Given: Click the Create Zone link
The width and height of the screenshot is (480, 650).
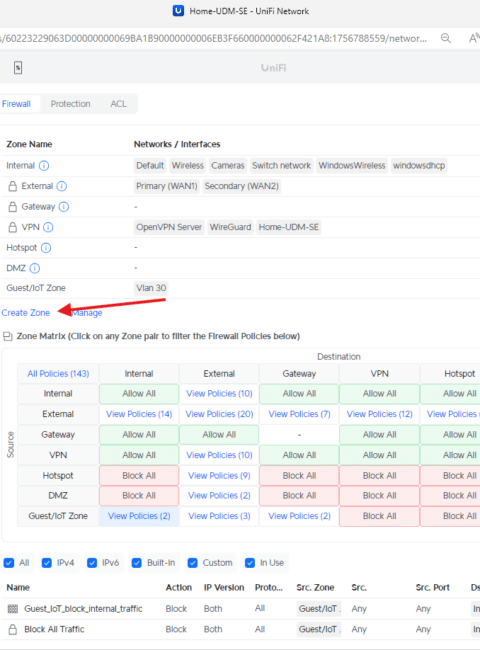Looking at the screenshot, I should [26, 313].
